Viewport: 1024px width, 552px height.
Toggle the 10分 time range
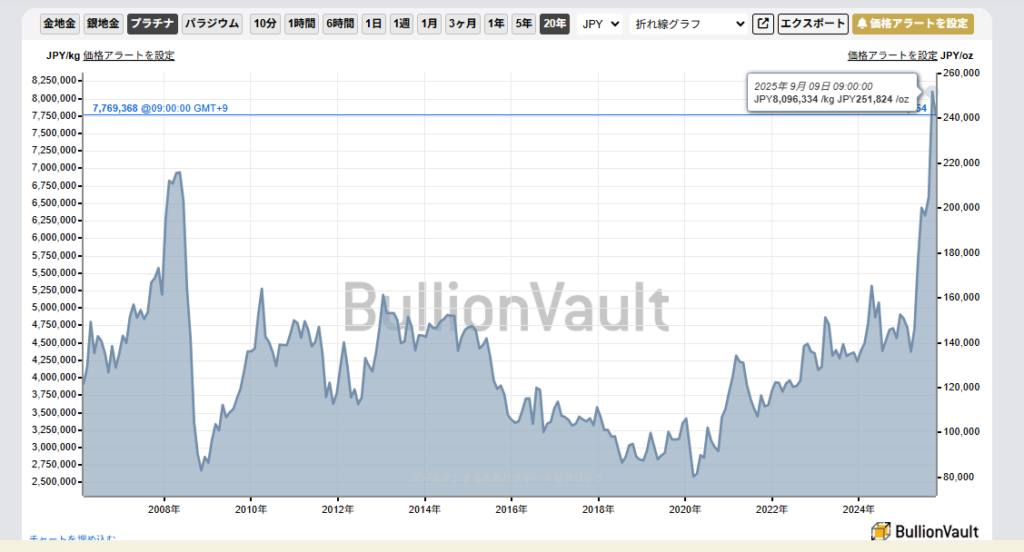(265, 23)
